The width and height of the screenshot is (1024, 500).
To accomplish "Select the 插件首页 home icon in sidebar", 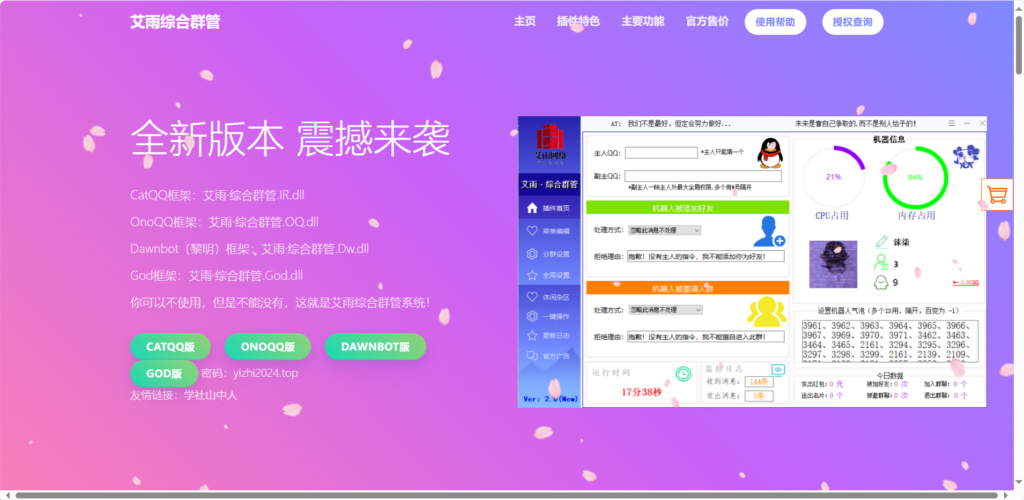I will (532, 208).
